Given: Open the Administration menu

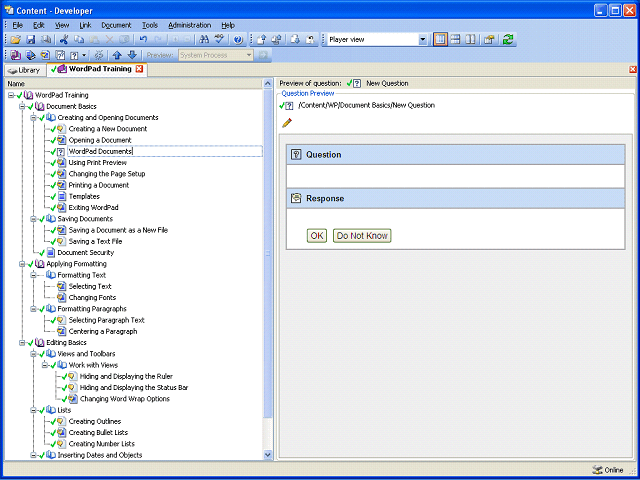Looking at the screenshot, I should (189, 25).
